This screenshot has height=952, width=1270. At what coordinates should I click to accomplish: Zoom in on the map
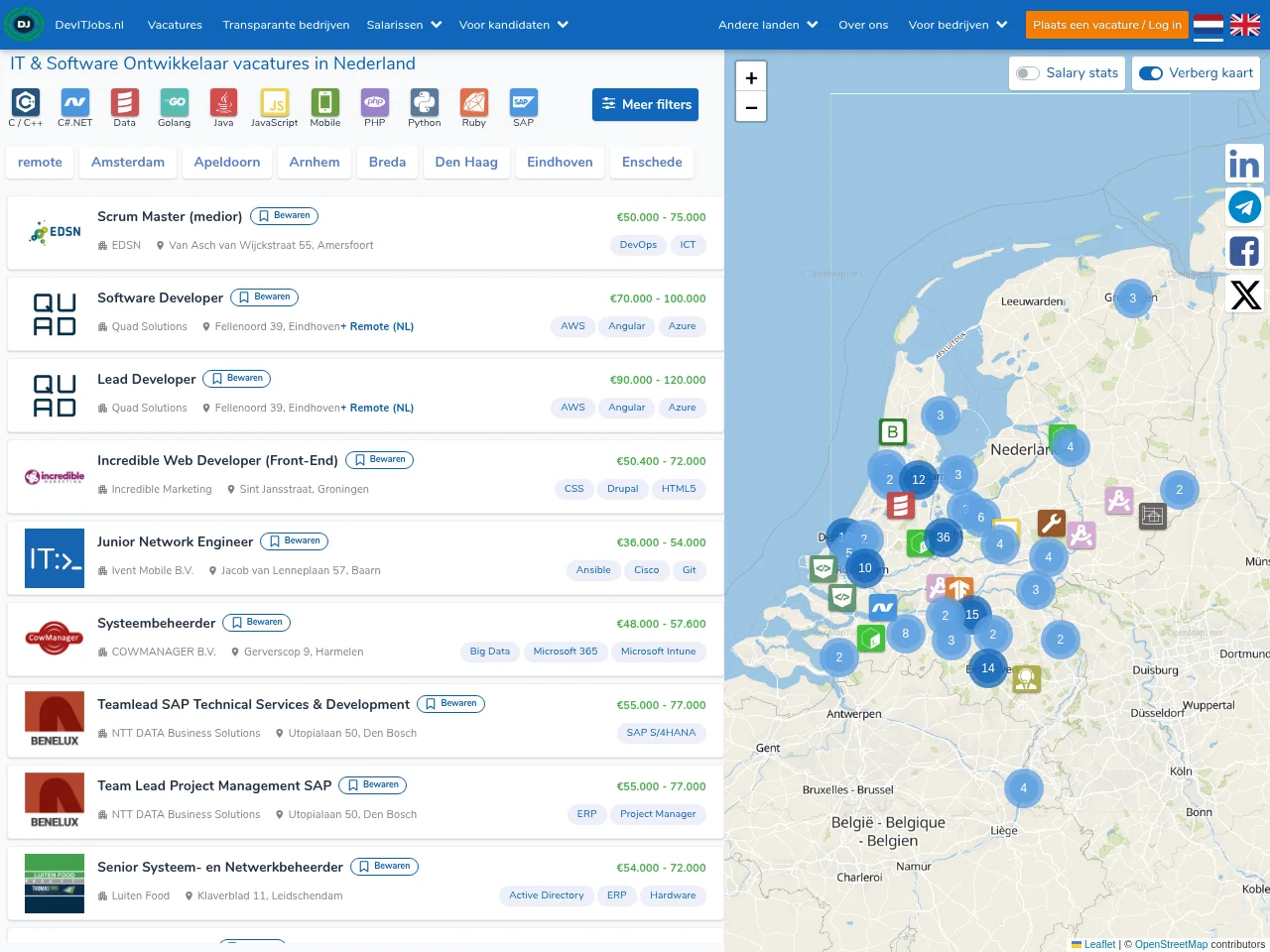pos(751,77)
